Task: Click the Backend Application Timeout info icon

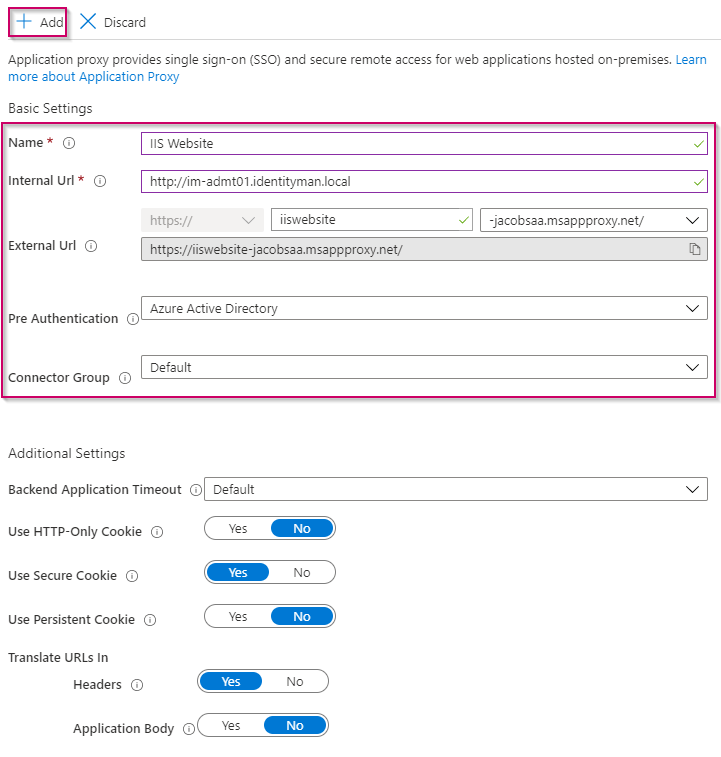Action: [x=194, y=490]
